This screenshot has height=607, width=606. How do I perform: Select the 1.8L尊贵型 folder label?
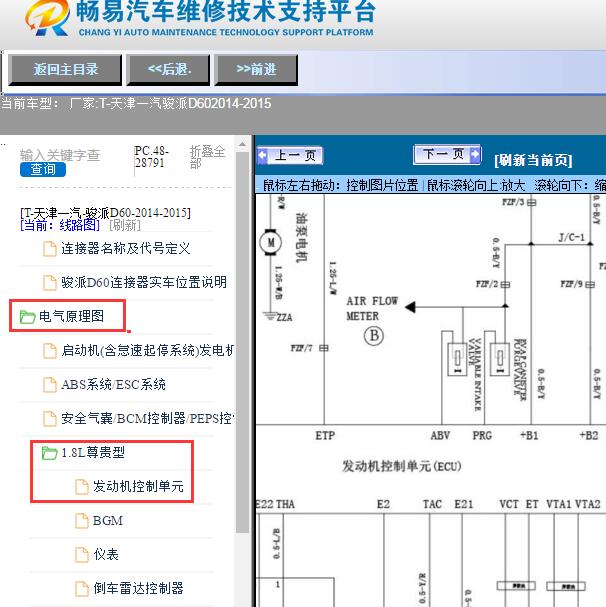pyautogui.click(x=93, y=452)
